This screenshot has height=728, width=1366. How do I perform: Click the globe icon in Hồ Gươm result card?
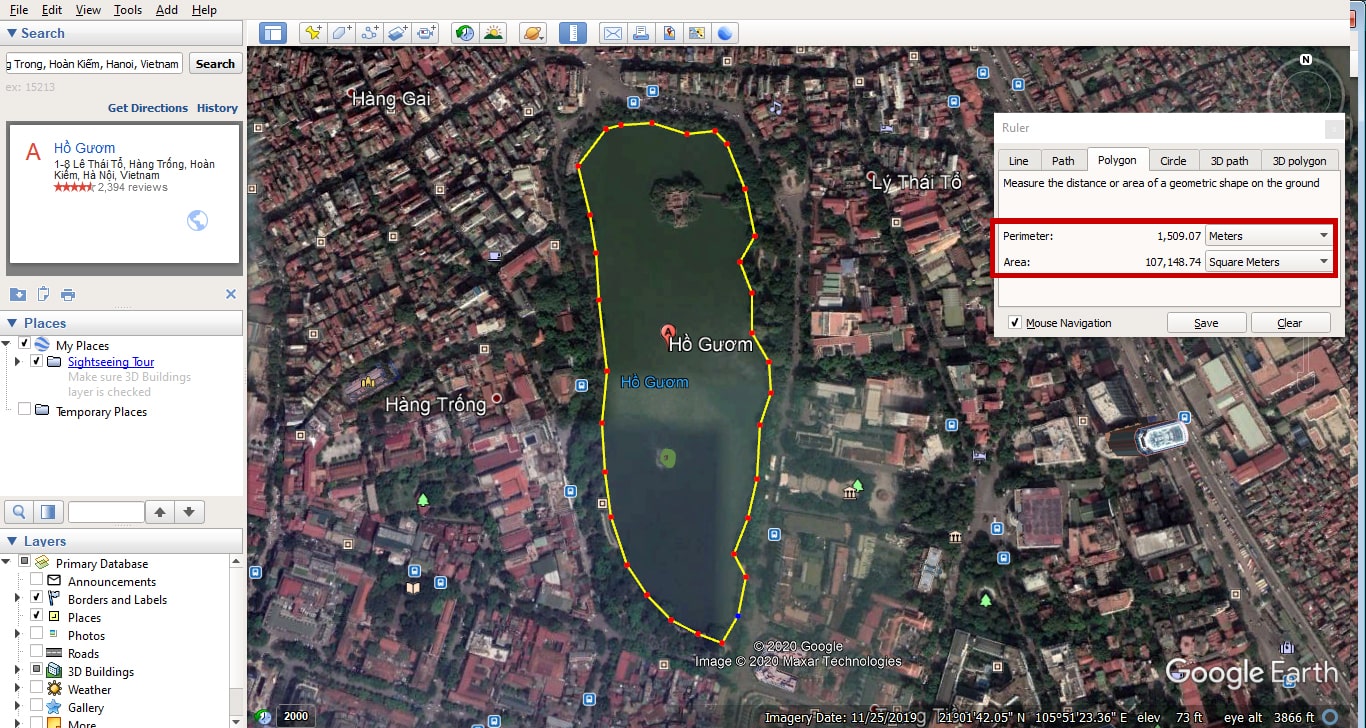click(198, 220)
